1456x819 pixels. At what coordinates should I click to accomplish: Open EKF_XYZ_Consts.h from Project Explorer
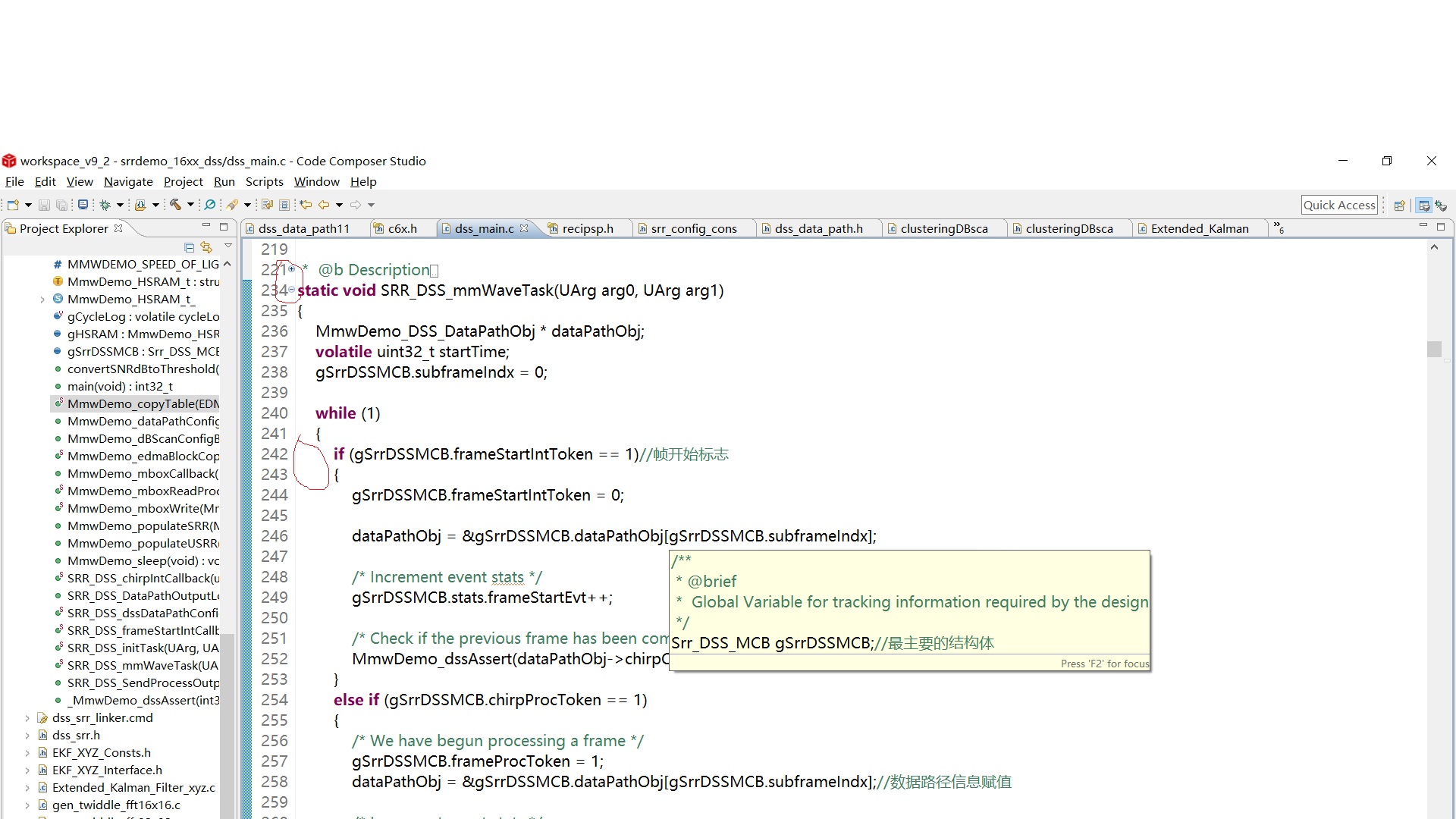[101, 752]
